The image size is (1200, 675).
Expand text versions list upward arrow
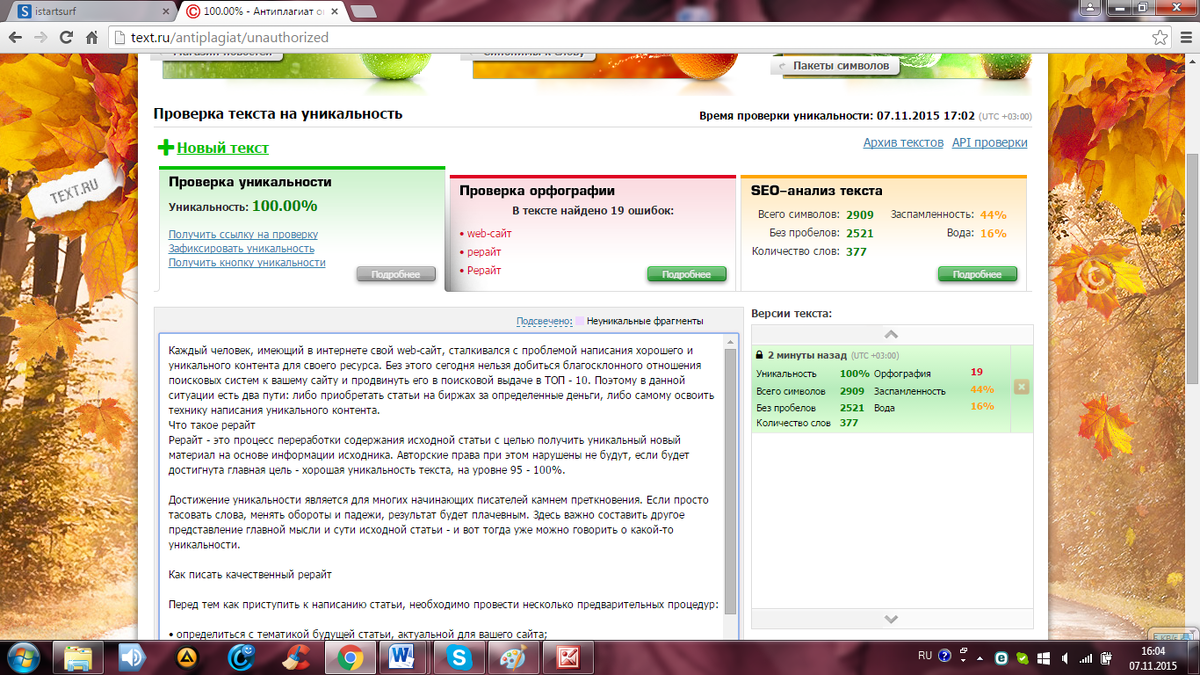click(x=892, y=335)
